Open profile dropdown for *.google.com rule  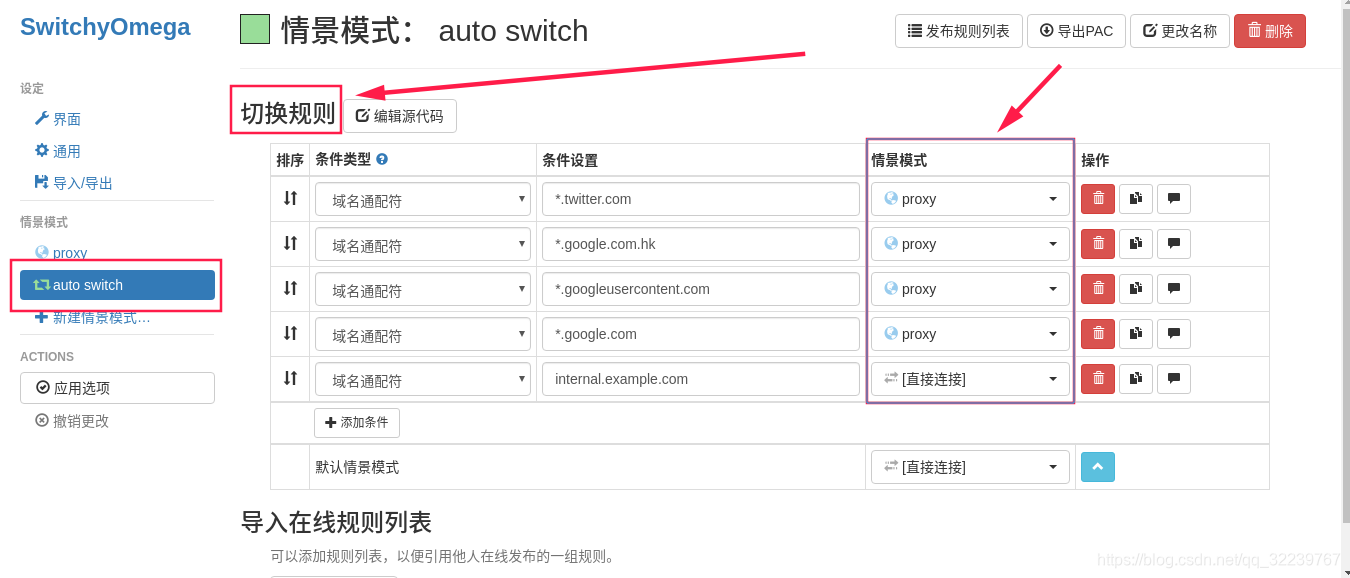point(970,334)
